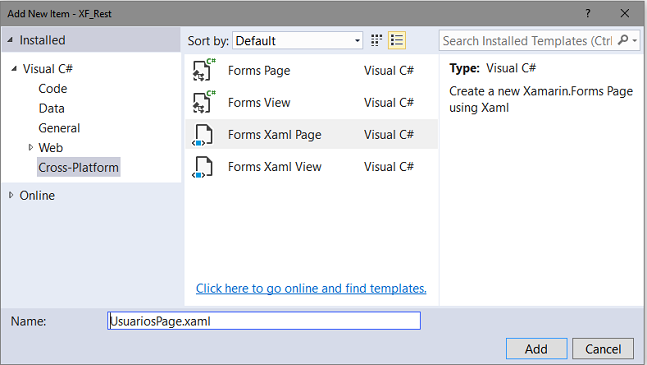Select the Cross-Platform category
The image size is (647, 365).
(x=78, y=167)
